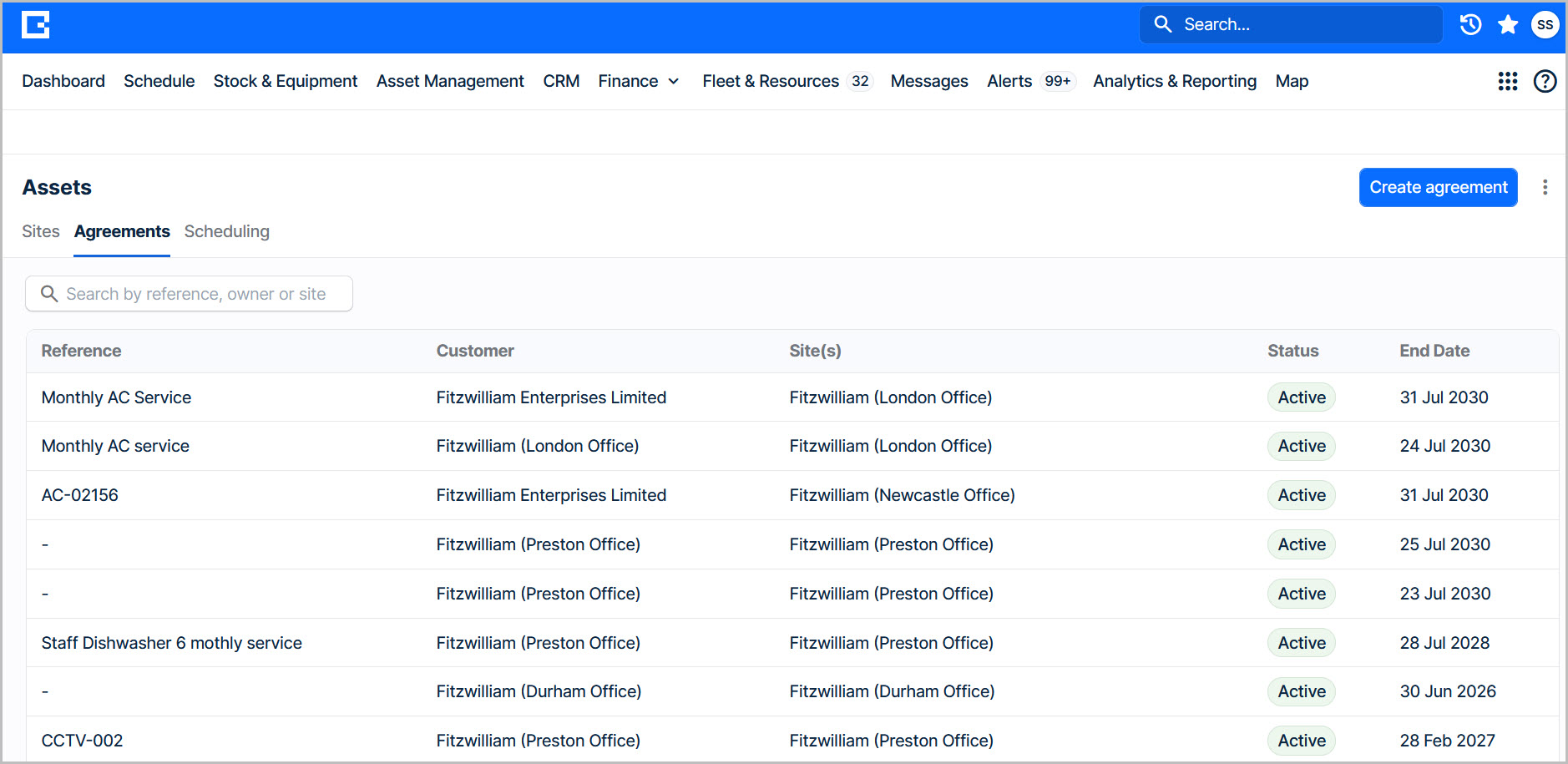Screen dimensions: 1568x764
Task: Open the Schedule menu item
Action: [159, 81]
